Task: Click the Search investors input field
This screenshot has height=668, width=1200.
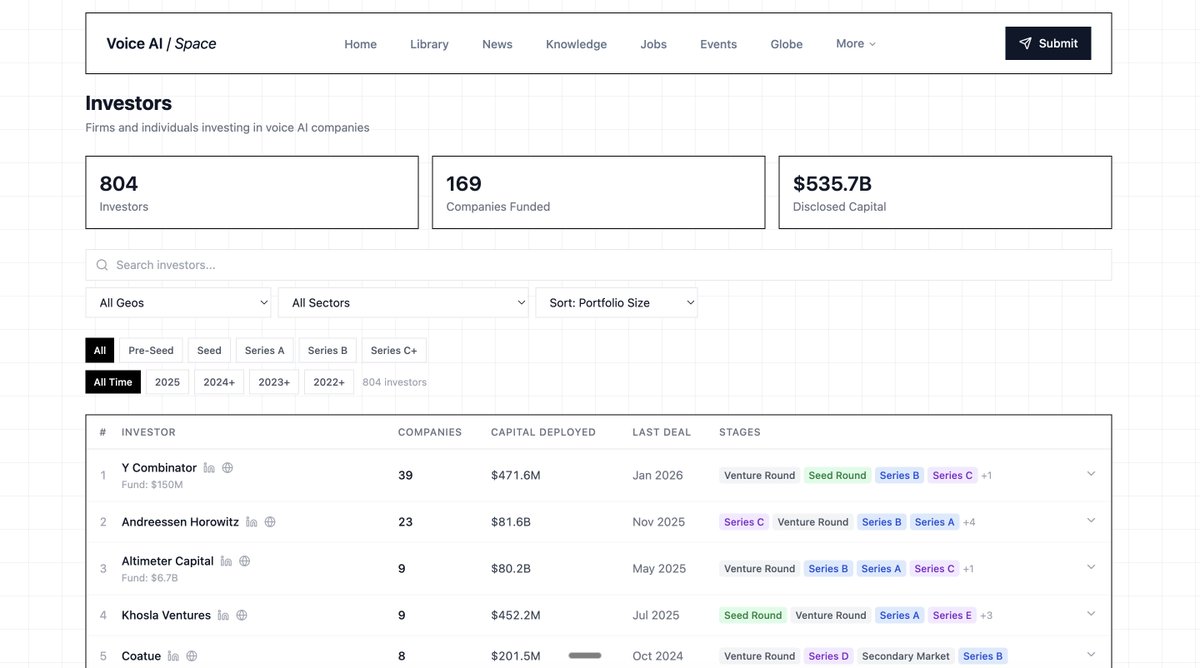Action: [598, 265]
